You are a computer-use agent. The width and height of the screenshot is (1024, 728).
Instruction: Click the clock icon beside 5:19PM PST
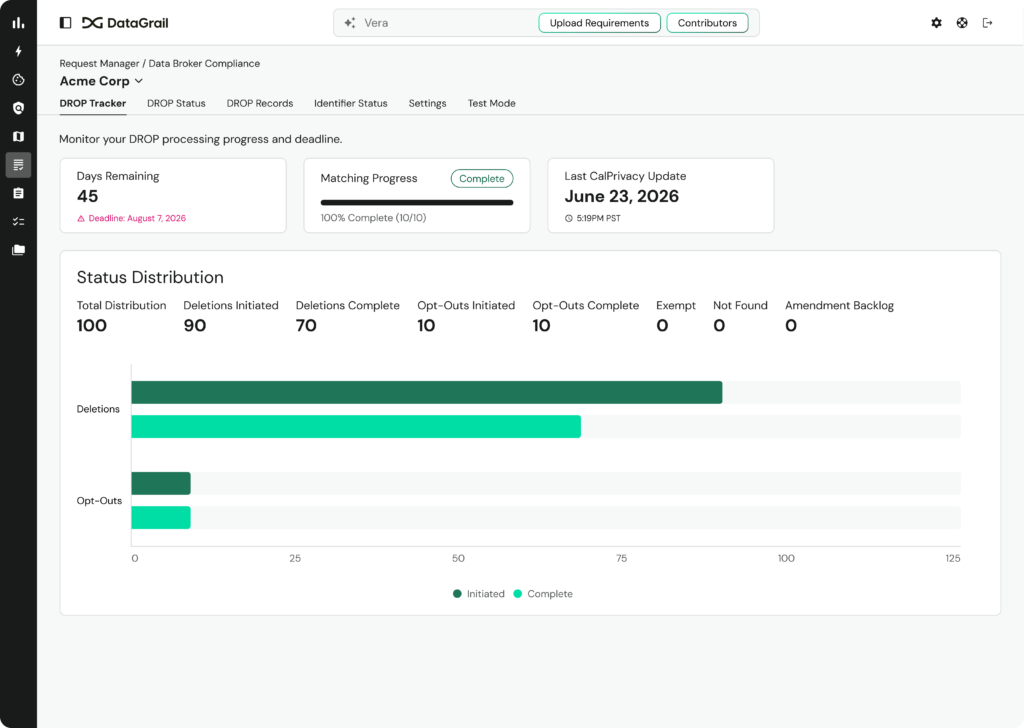569,219
